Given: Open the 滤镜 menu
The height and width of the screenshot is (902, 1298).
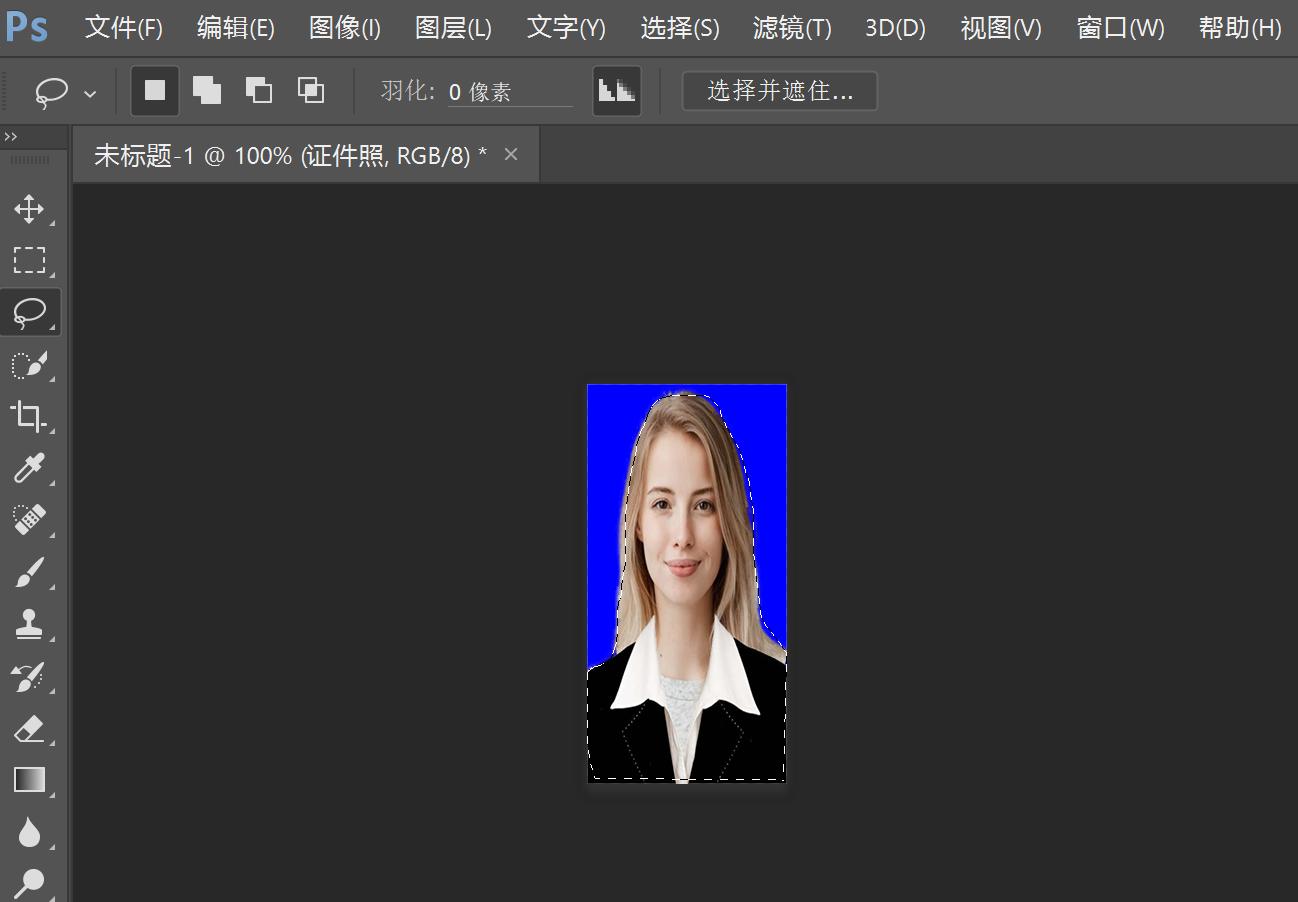Looking at the screenshot, I should click(792, 28).
